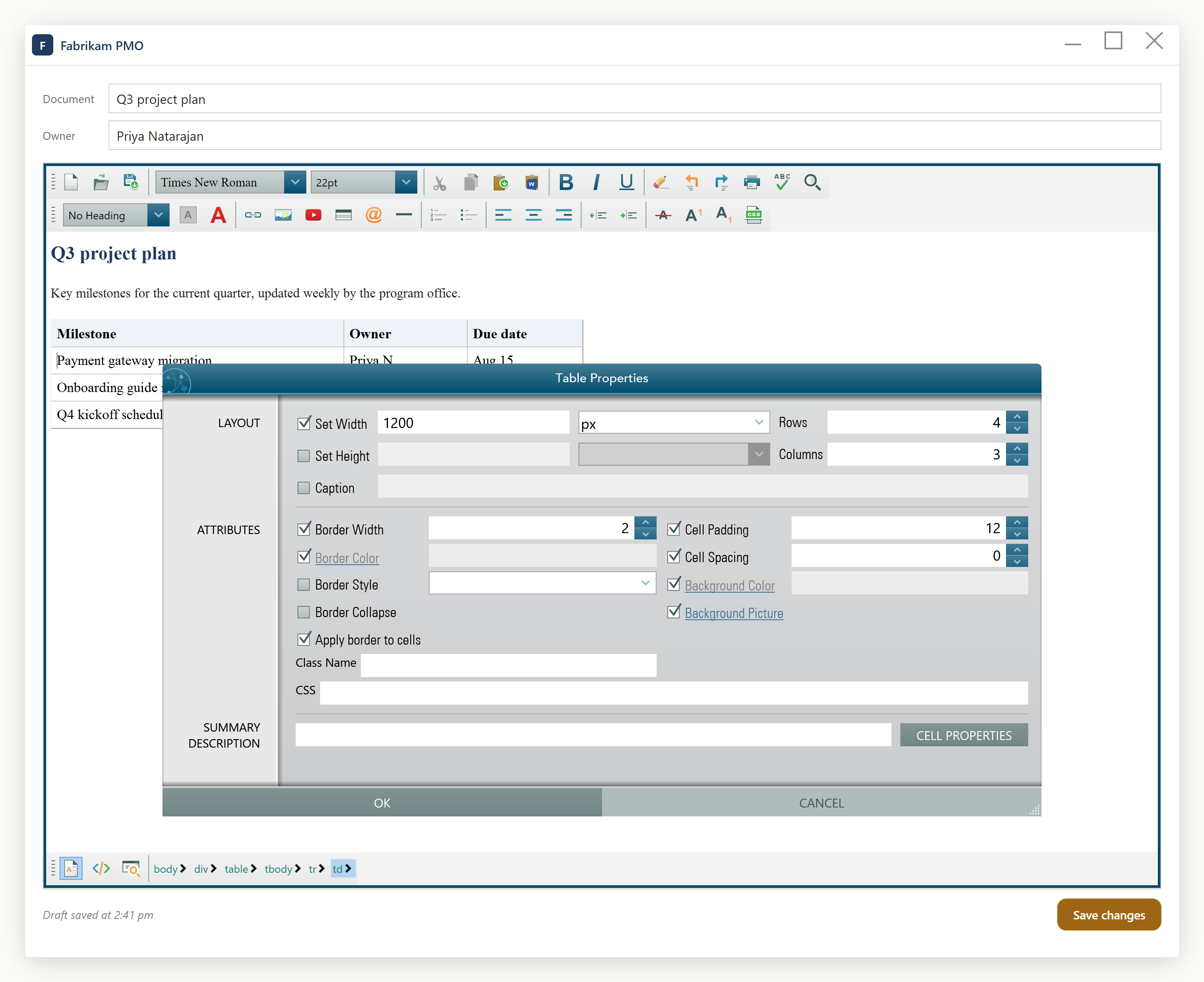
Task: Increase the Rows count stepper
Action: 1017,417
